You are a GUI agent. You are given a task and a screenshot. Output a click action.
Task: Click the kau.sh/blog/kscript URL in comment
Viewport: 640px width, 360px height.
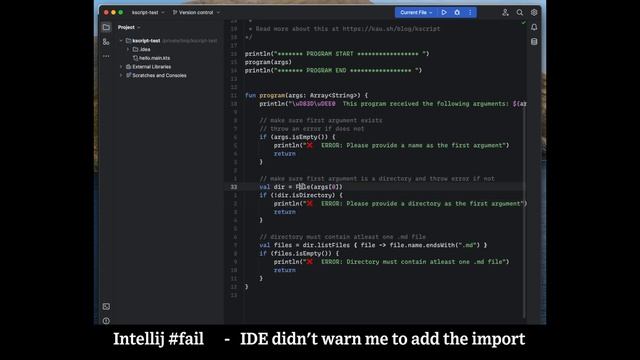click(391, 29)
